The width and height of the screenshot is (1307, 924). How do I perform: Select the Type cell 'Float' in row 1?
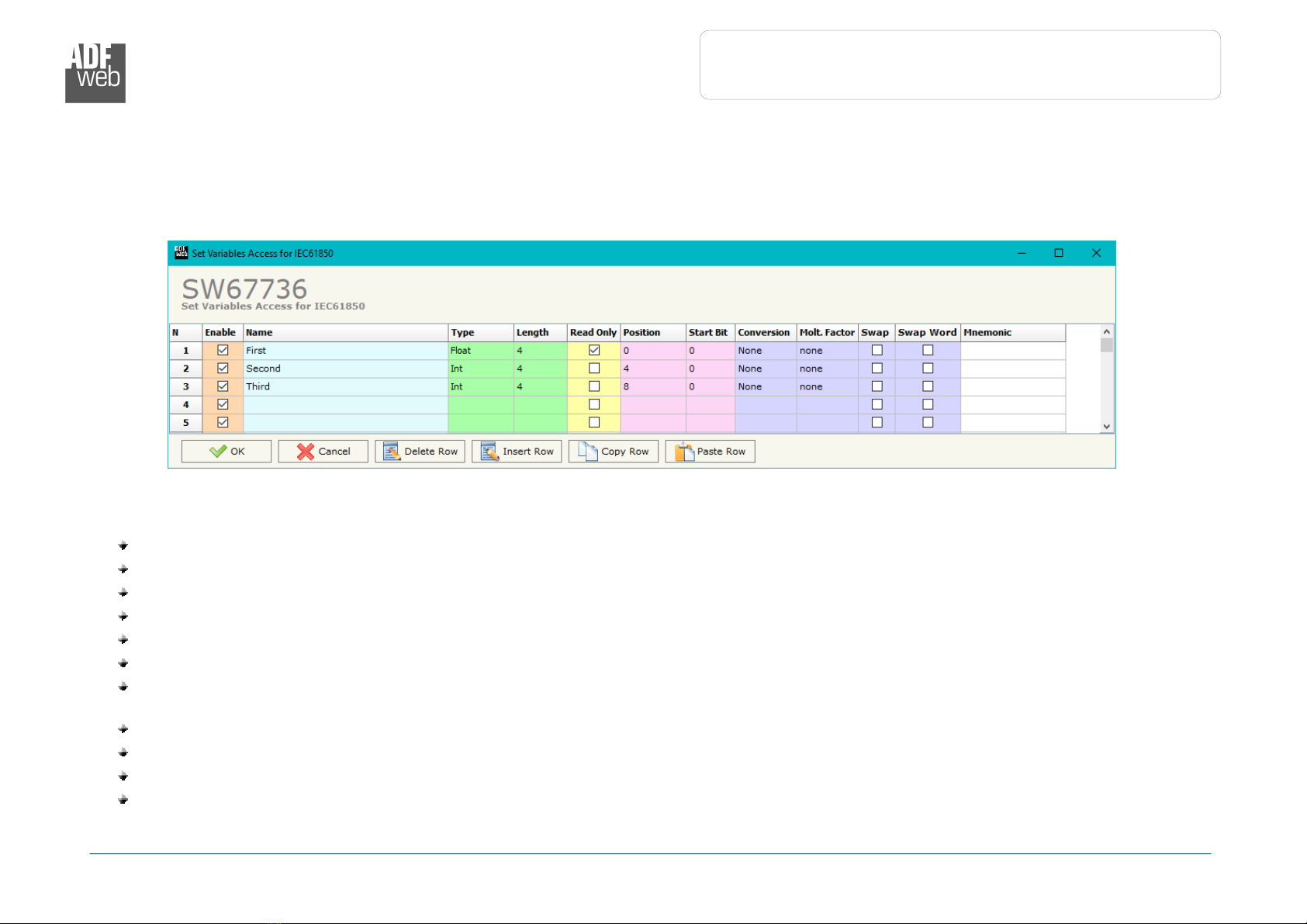click(x=481, y=351)
